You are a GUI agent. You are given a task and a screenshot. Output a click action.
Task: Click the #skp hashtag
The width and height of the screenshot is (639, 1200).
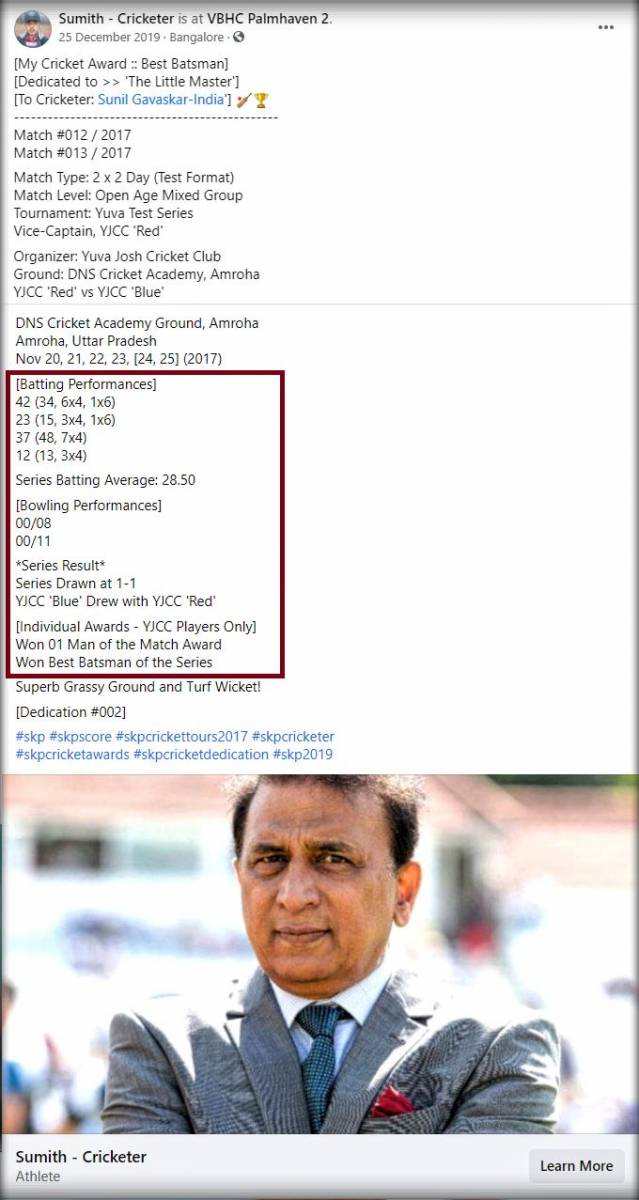(30, 737)
